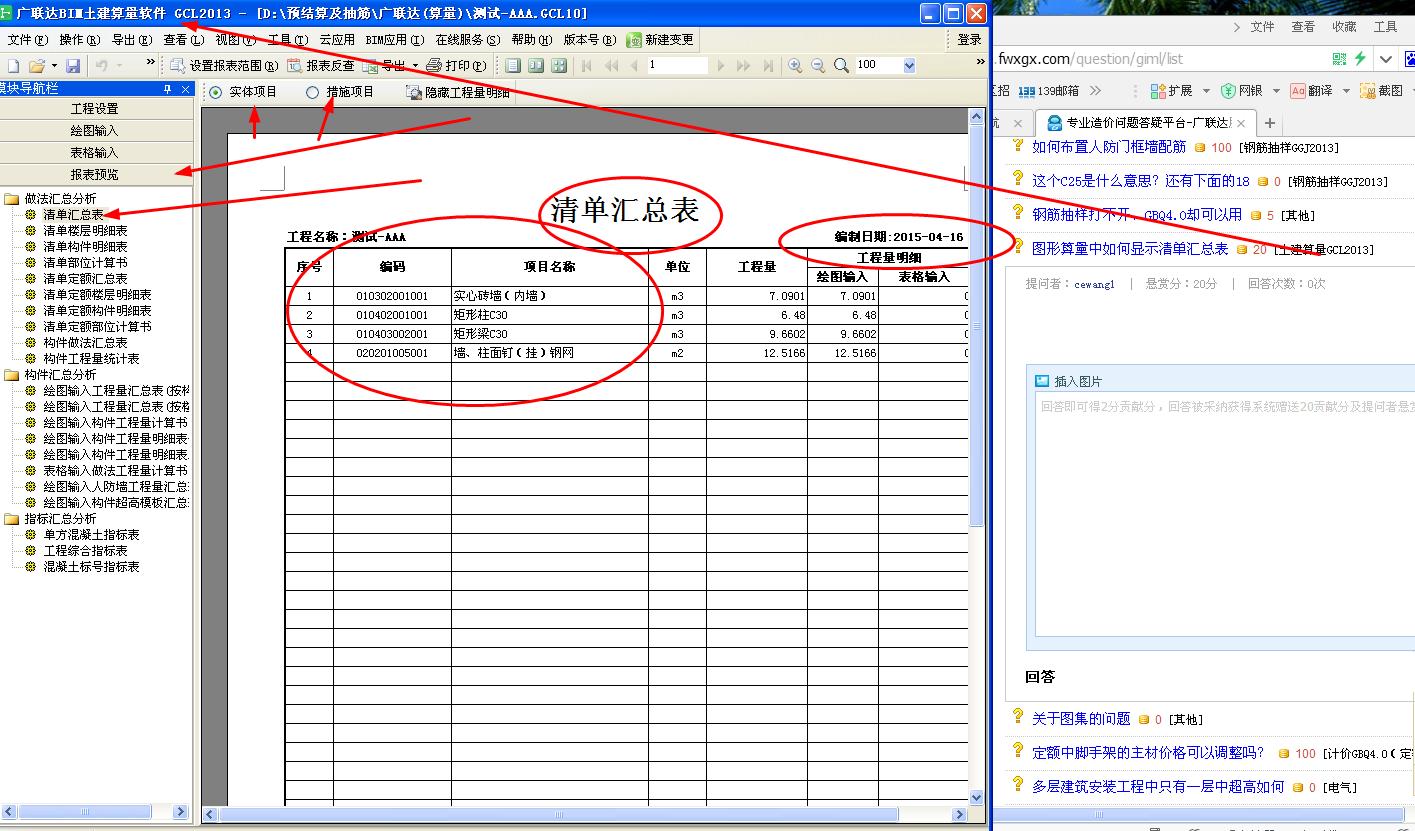This screenshot has height=831, width=1415.
Task: Open a new browser tab with plus
Action: pyautogui.click(x=1270, y=123)
